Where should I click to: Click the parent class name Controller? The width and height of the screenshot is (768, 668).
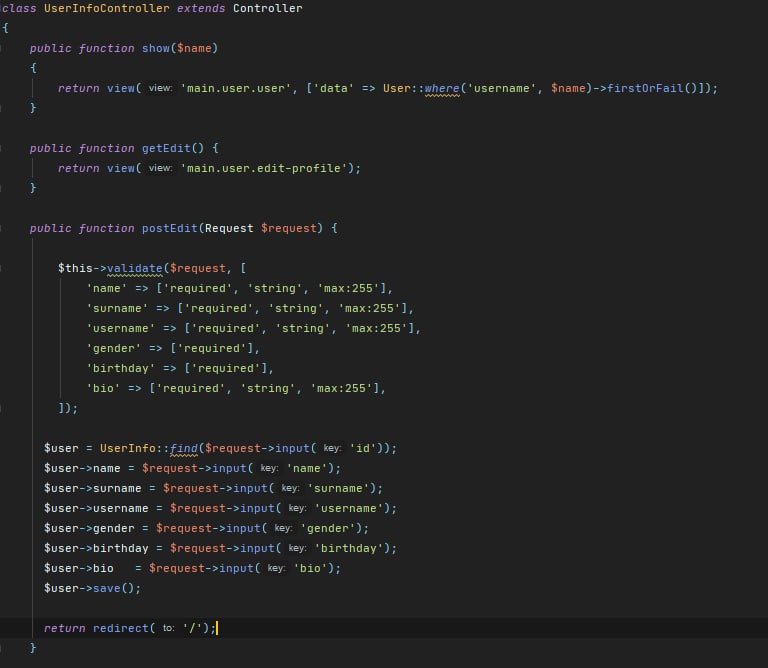(x=267, y=8)
